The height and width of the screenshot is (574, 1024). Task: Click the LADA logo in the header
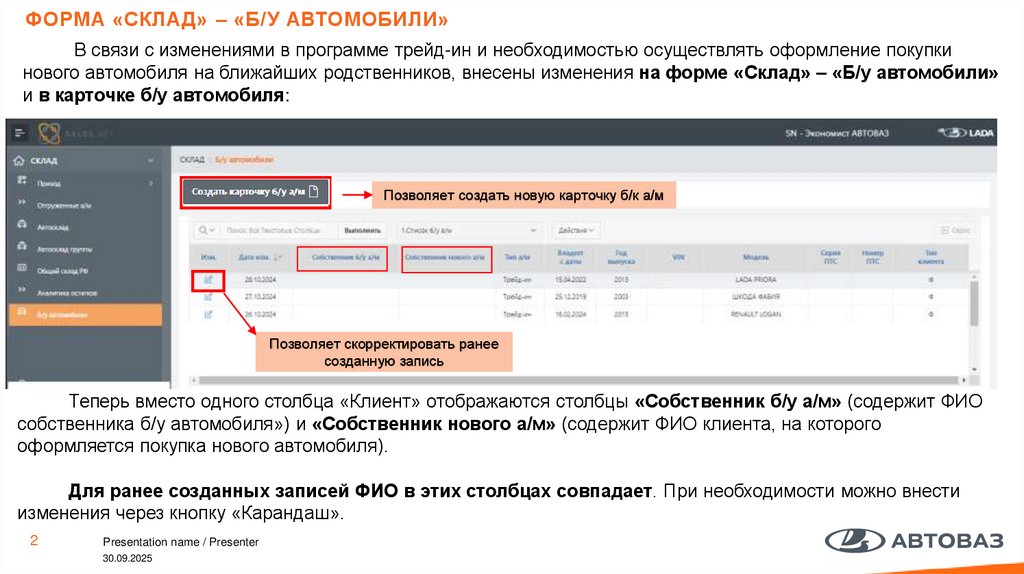coord(967,133)
